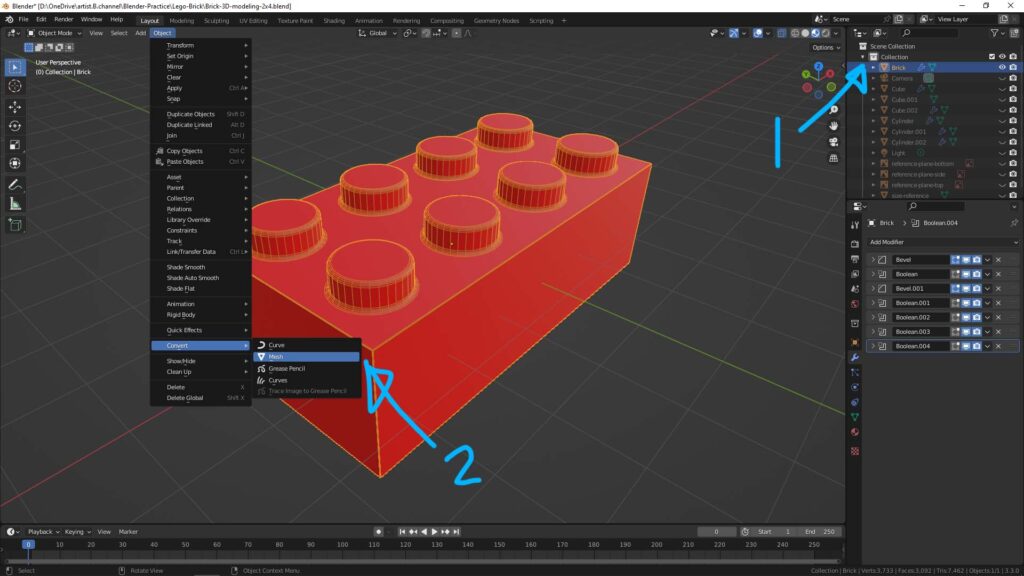The height and width of the screenshot is (576, 1024).
Task: Activate the Transform tool
Action: (15, 163)
